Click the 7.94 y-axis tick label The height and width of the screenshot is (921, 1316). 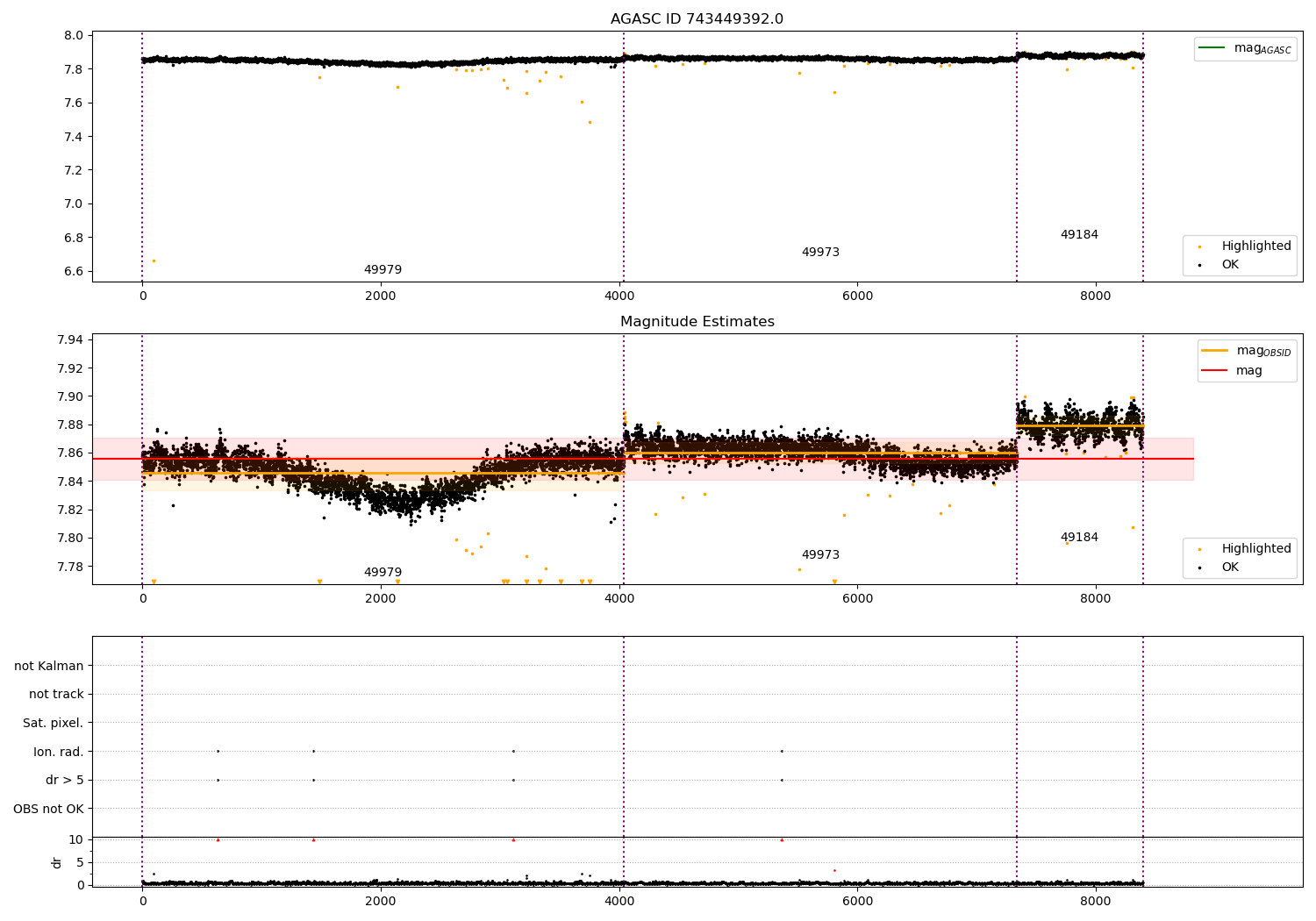70,340
